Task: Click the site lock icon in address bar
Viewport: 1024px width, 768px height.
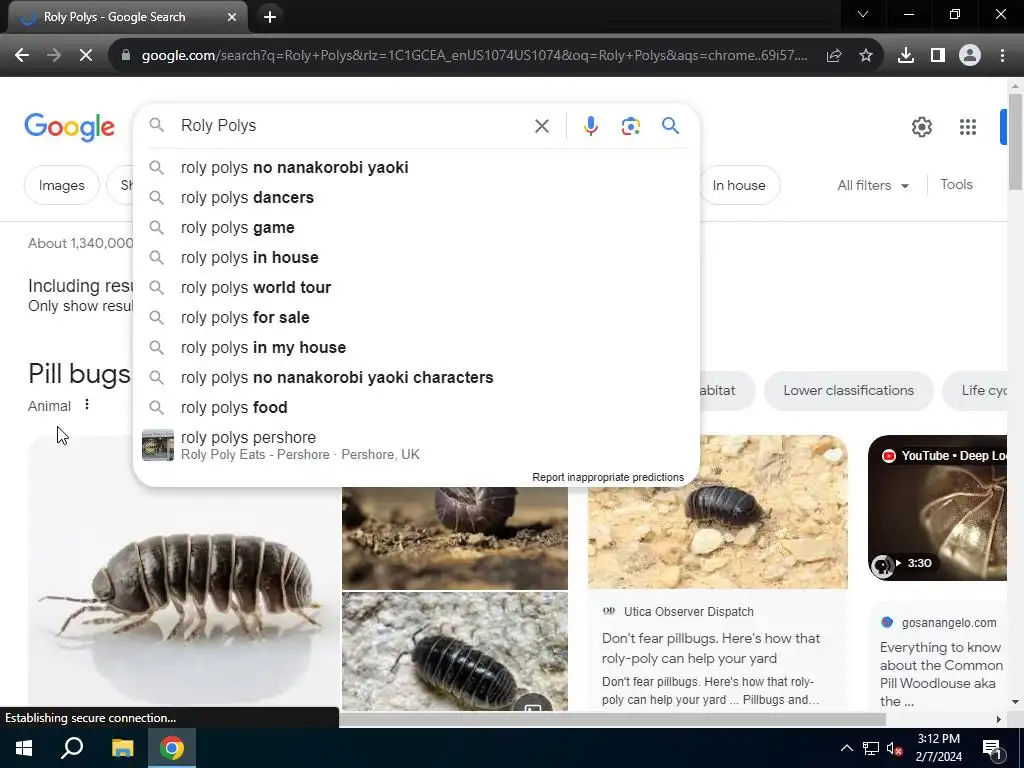Action: (x=126, y=56)
